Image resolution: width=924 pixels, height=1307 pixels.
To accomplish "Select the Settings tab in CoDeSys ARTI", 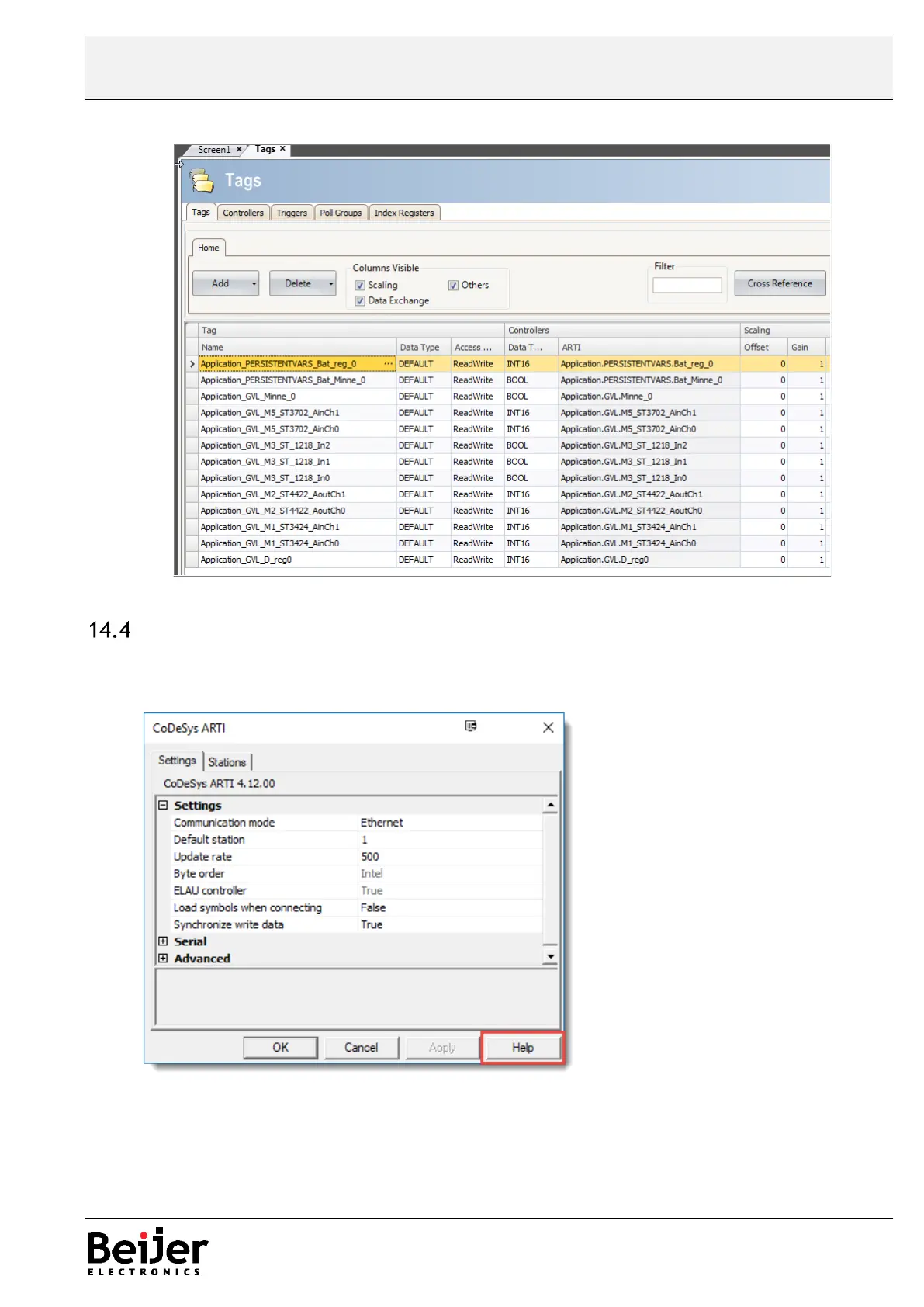I will click(x=177, y=761).
